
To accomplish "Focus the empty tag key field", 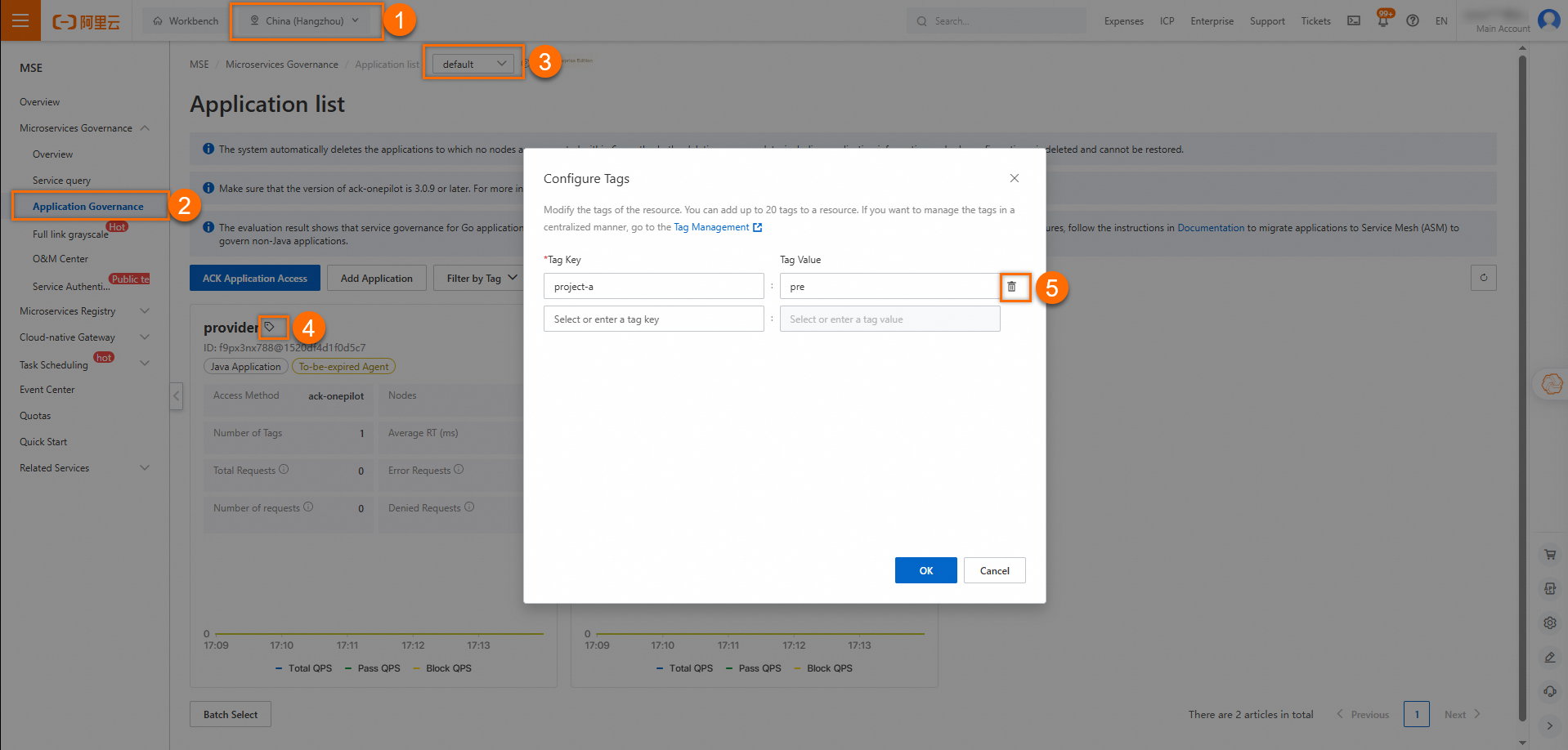I will click(654, 319).
